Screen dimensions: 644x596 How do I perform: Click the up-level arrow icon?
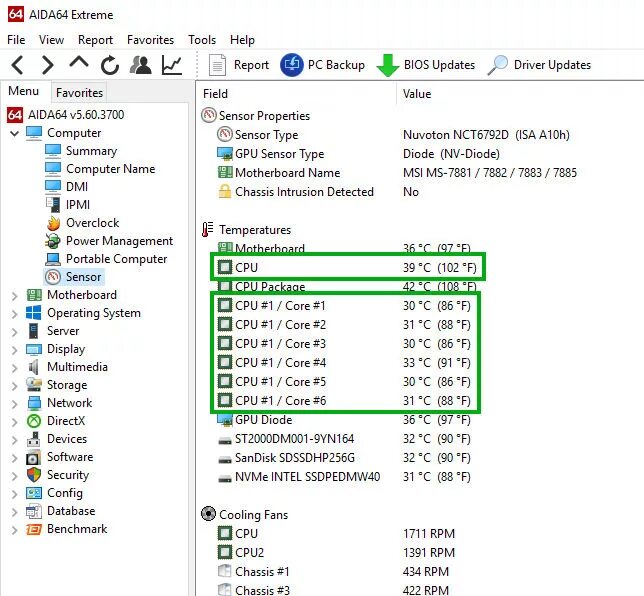(x=79, y=63)
